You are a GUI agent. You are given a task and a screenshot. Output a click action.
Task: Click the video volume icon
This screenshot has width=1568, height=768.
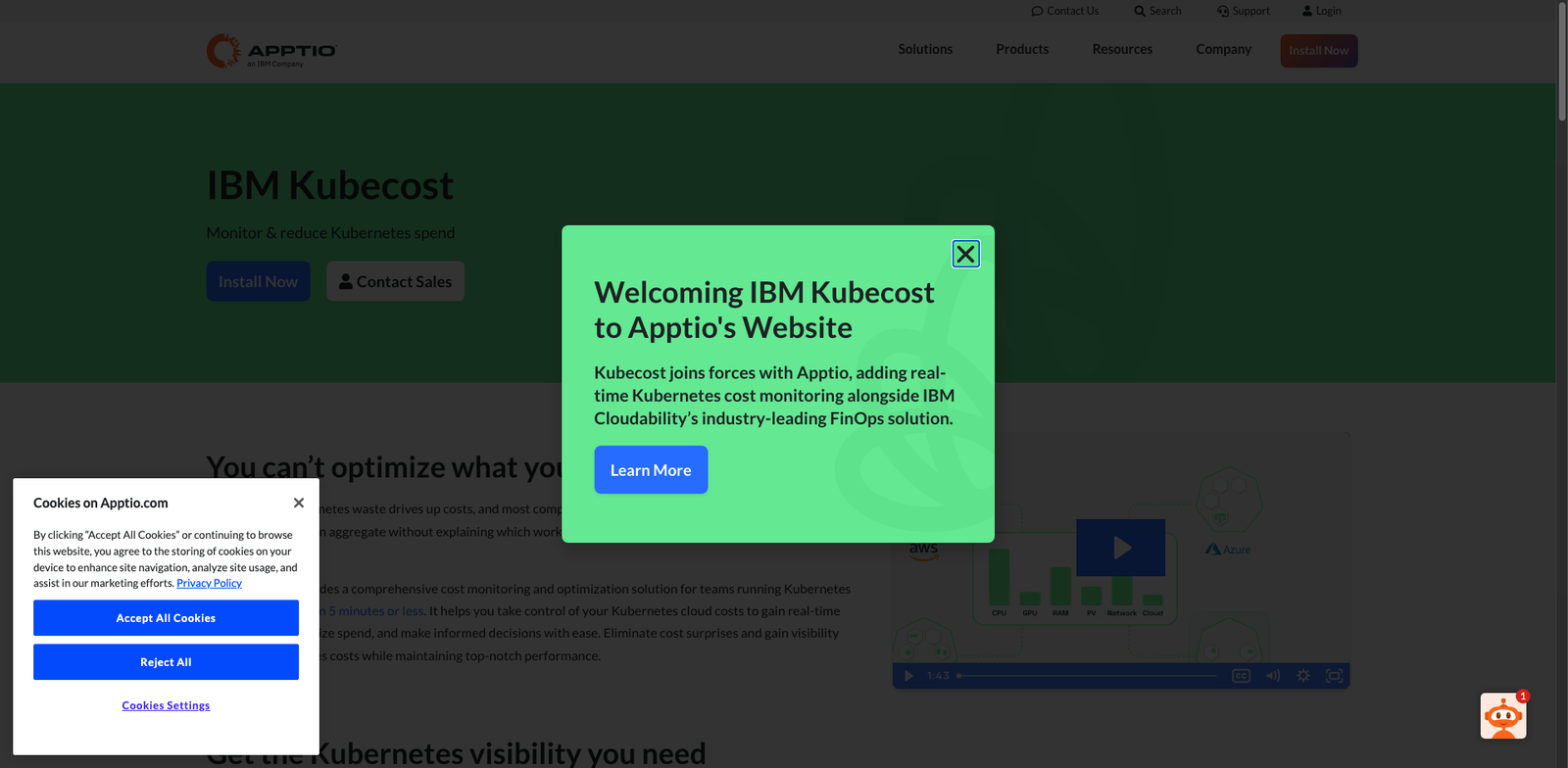[1272, 676]
